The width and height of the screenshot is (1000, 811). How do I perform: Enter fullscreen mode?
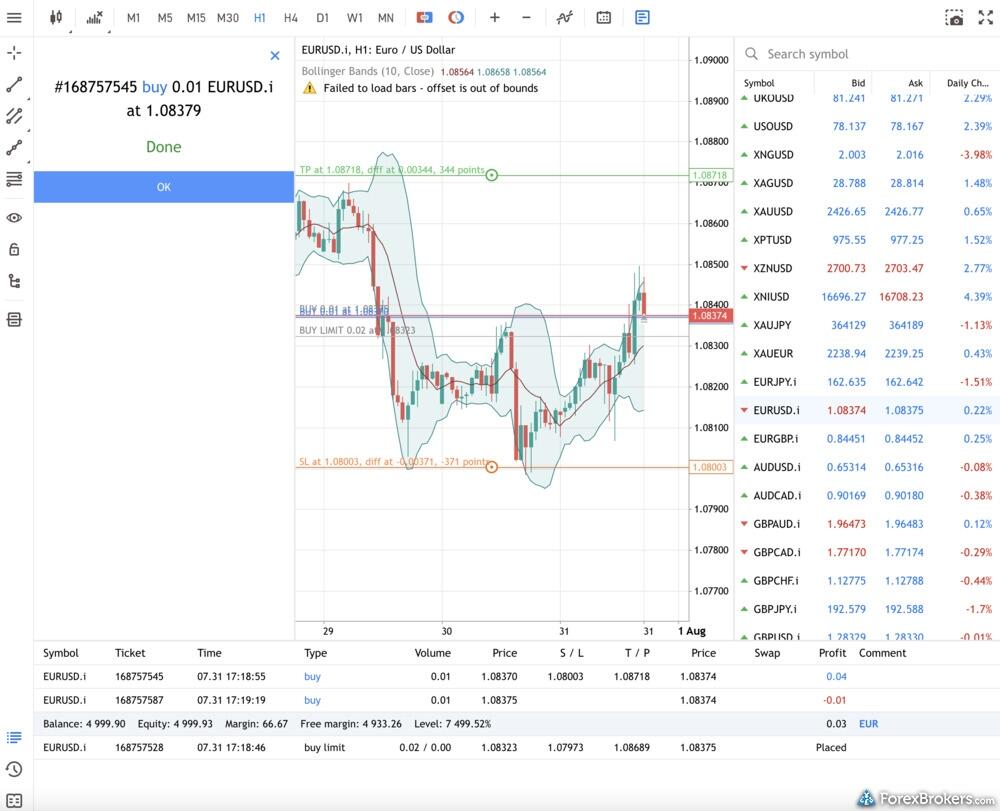click(985, 18)
